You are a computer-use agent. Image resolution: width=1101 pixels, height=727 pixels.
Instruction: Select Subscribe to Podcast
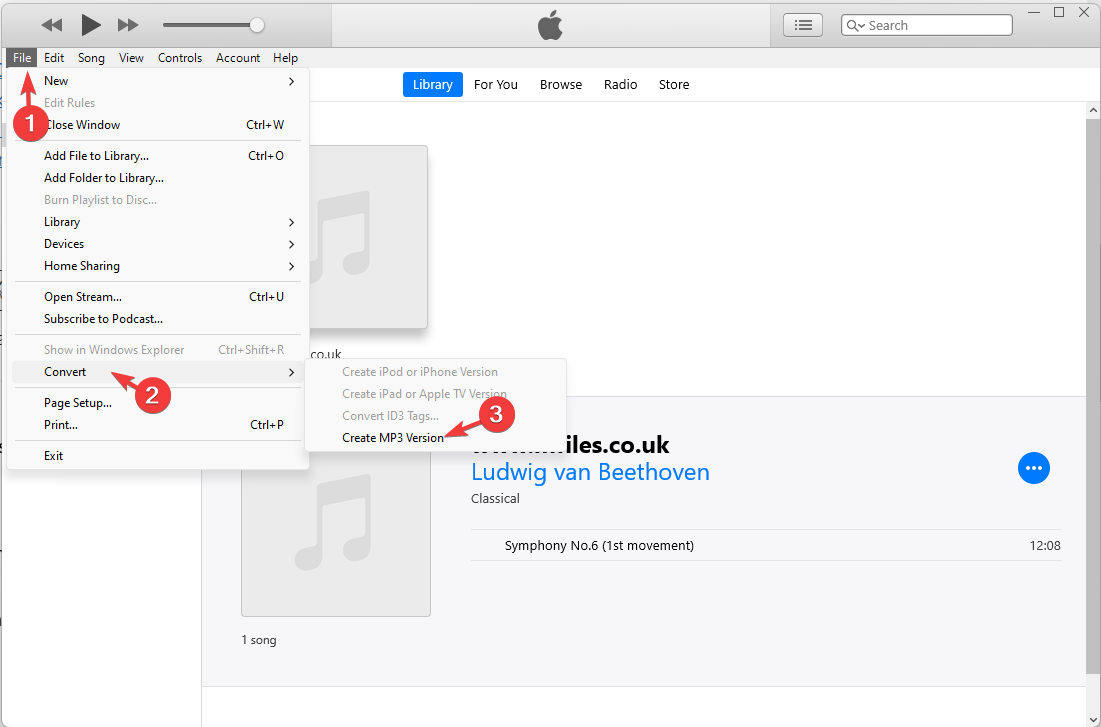[x=158, y=319]
